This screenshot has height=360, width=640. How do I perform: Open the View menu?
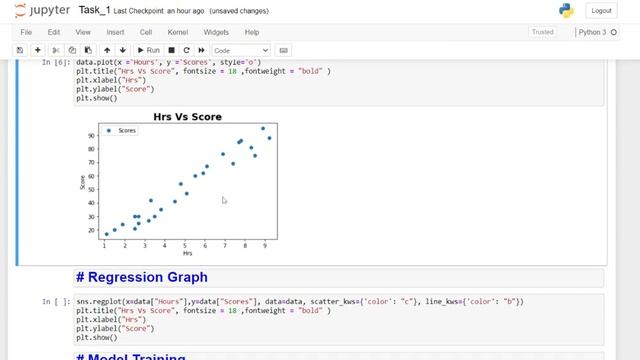pos(83,32)
